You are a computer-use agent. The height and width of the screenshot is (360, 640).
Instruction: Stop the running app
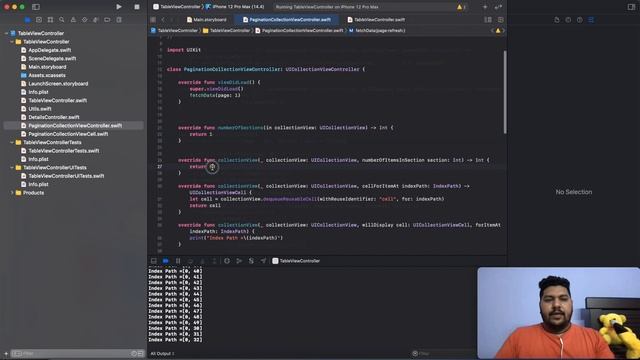[x=137, y=7]
